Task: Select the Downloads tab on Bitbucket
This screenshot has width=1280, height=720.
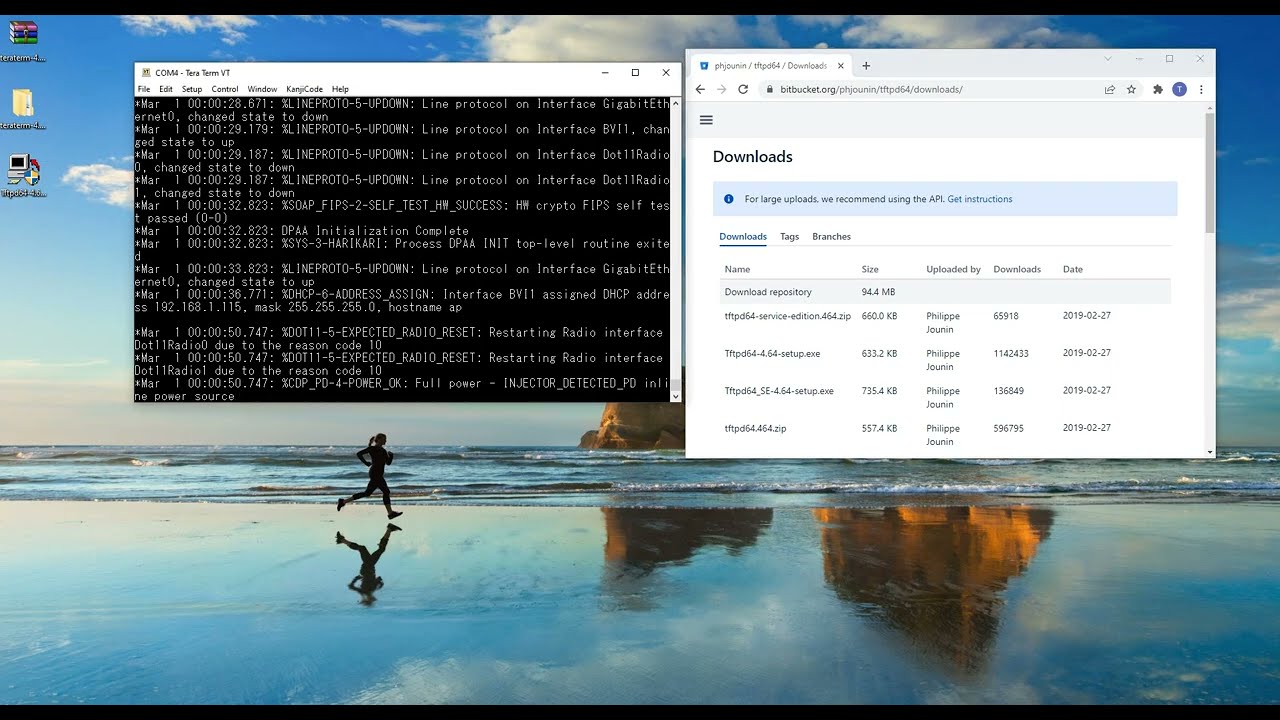Action: 743,237
